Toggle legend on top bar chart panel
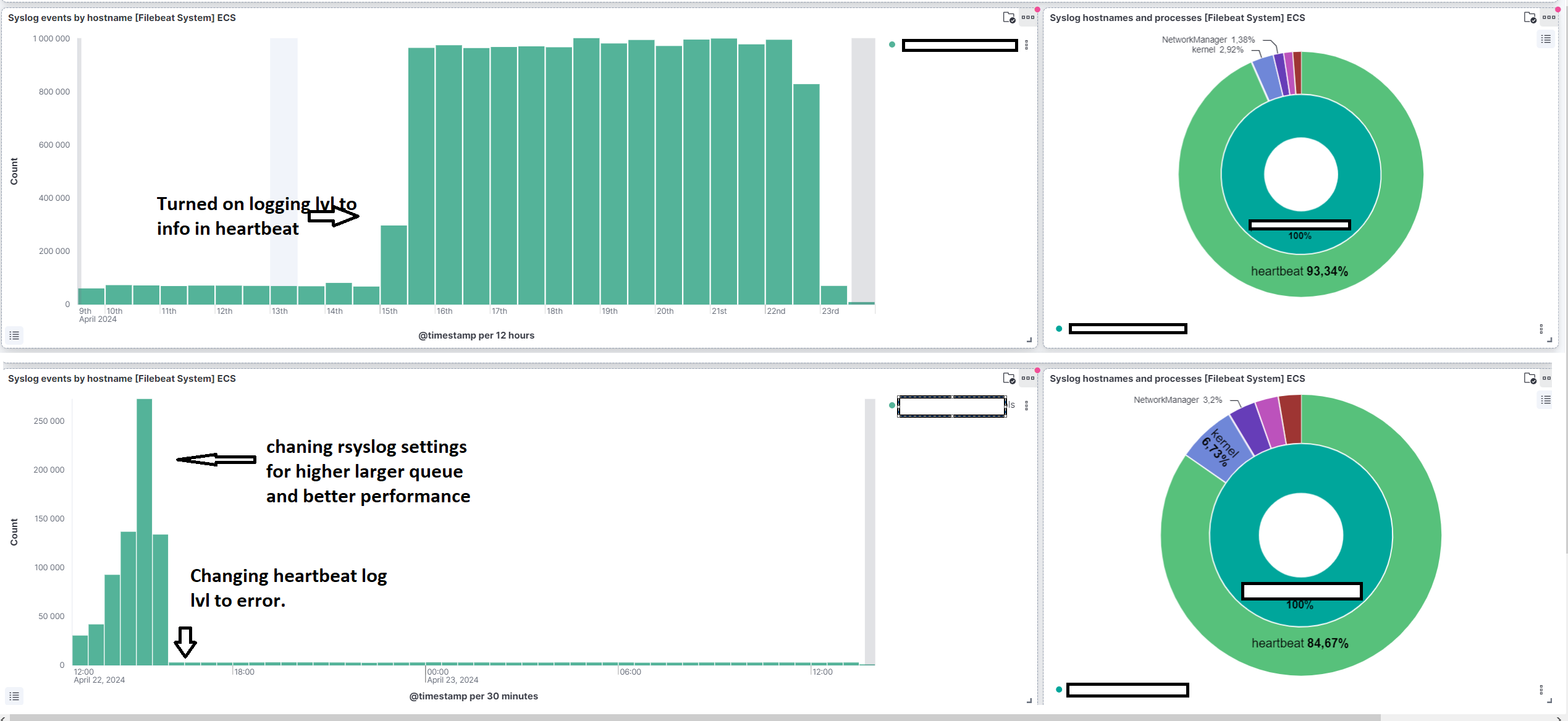 pos(14,335)
